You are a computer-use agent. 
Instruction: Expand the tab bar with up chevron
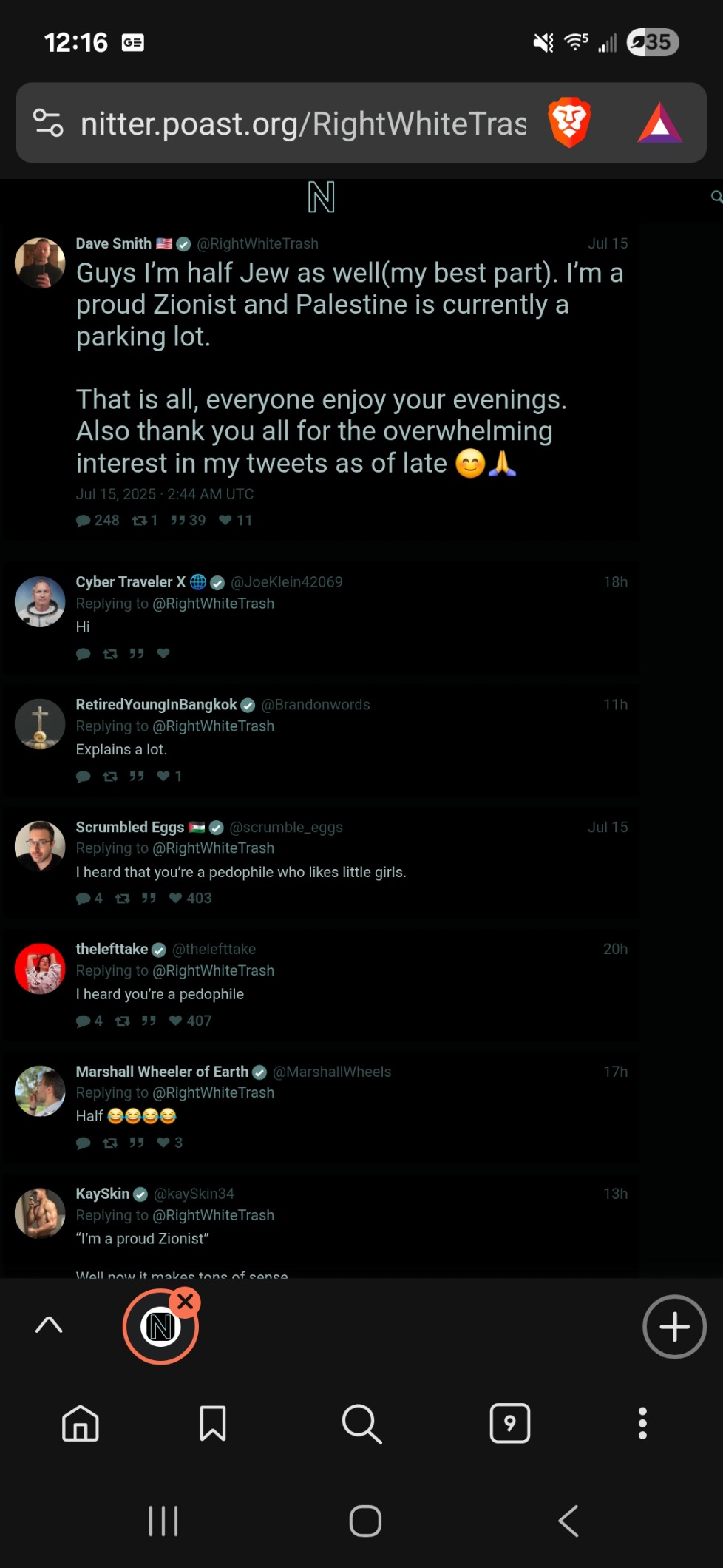49,1325
